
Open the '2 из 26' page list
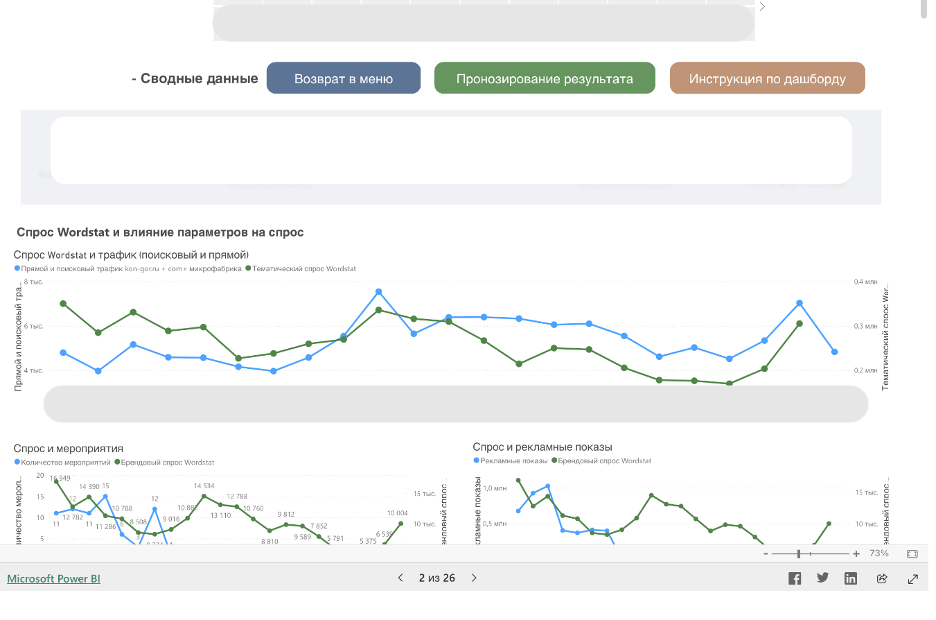(437, 578)
